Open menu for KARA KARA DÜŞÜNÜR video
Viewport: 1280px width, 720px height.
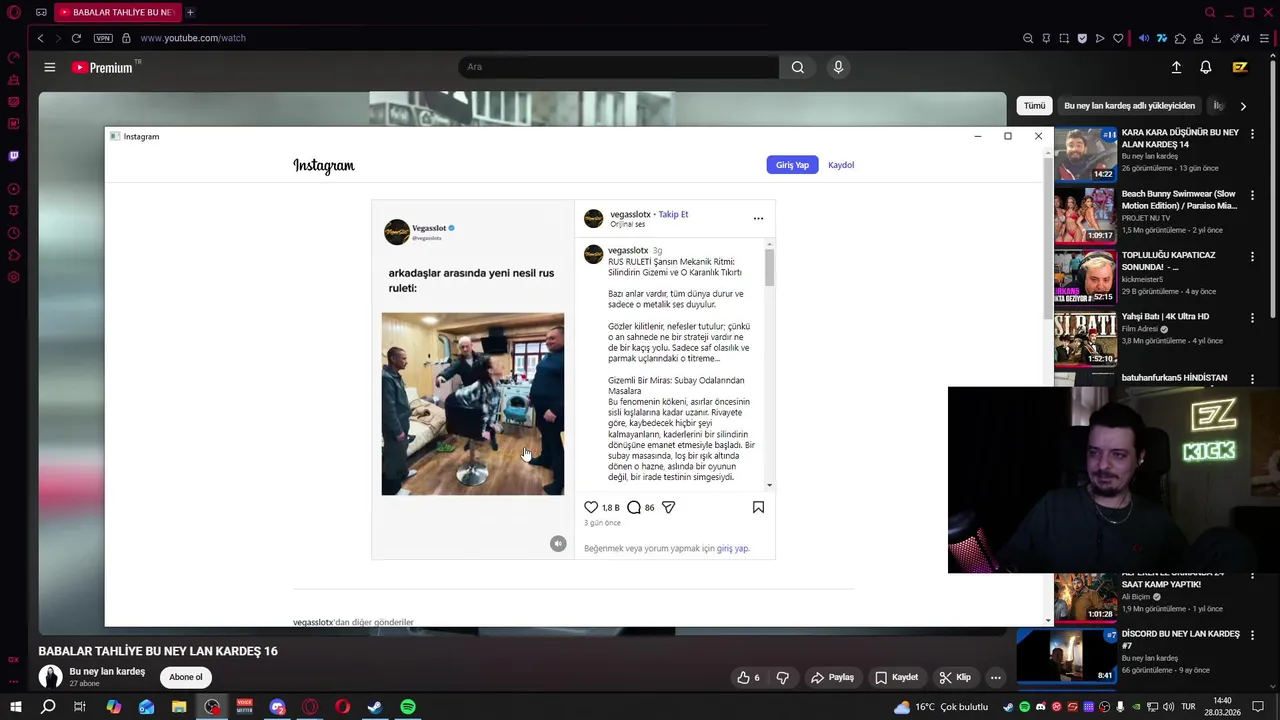1252,134
